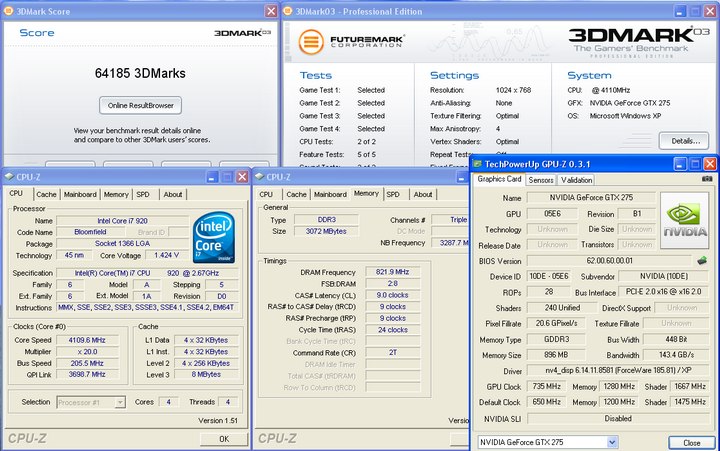
Task: Click the title icon of the CPU-Z CPU window
Action: 9,177
